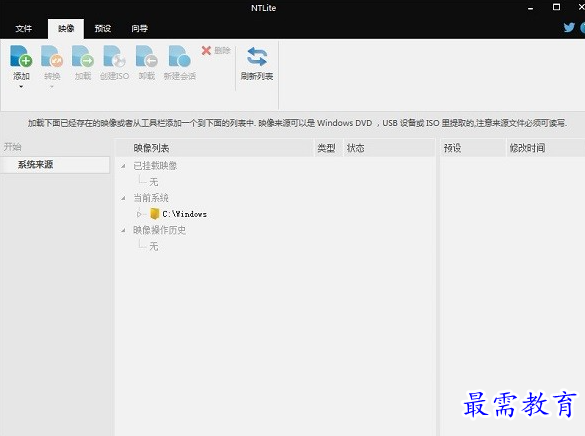Click the 无 under 映像操作历史
Screen dimensions: 585x436
153,247
